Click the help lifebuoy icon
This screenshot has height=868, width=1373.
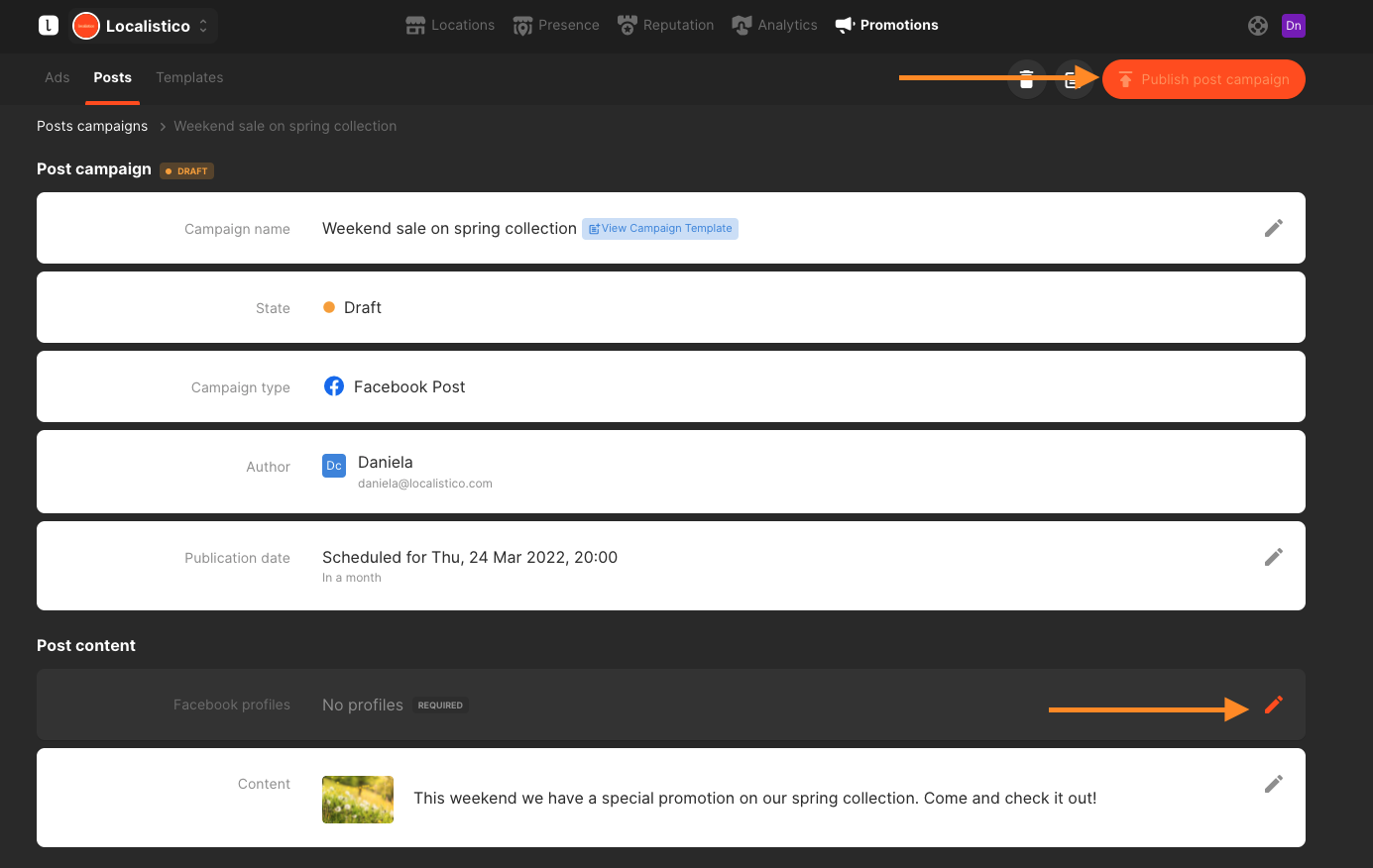coord(1258,26)
